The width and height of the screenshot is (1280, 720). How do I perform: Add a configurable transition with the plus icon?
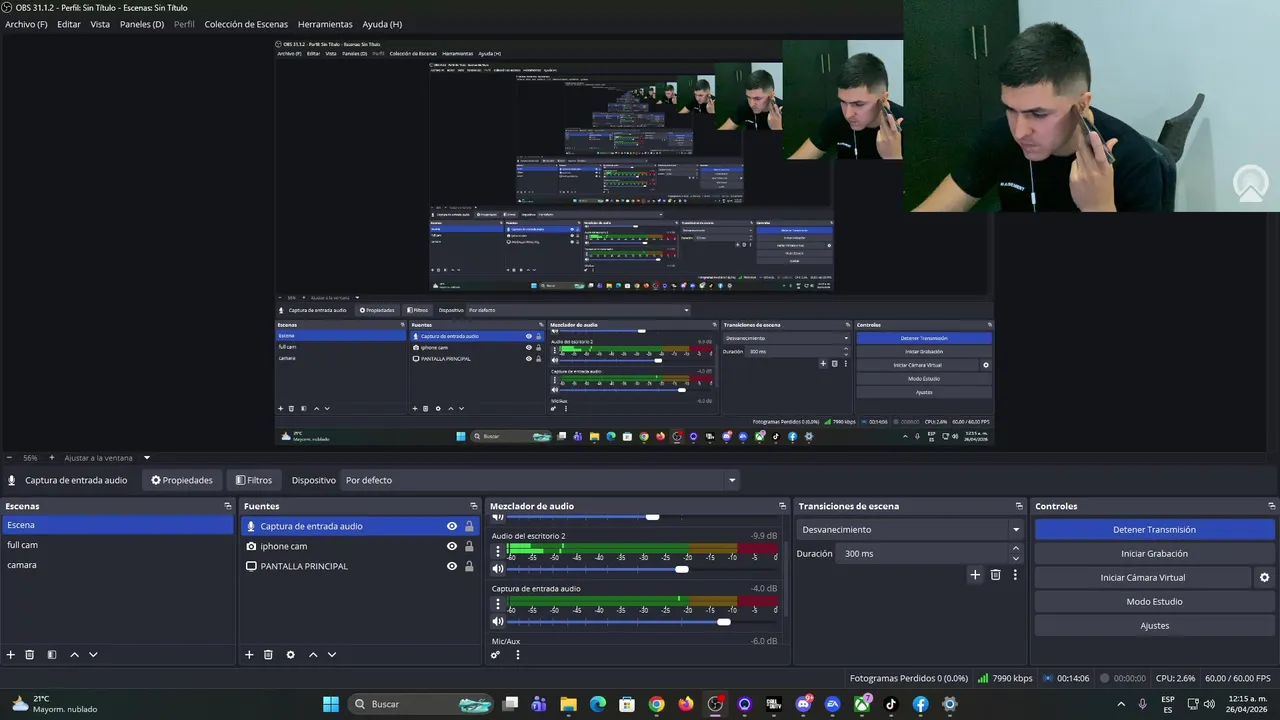tap(975, 575)
